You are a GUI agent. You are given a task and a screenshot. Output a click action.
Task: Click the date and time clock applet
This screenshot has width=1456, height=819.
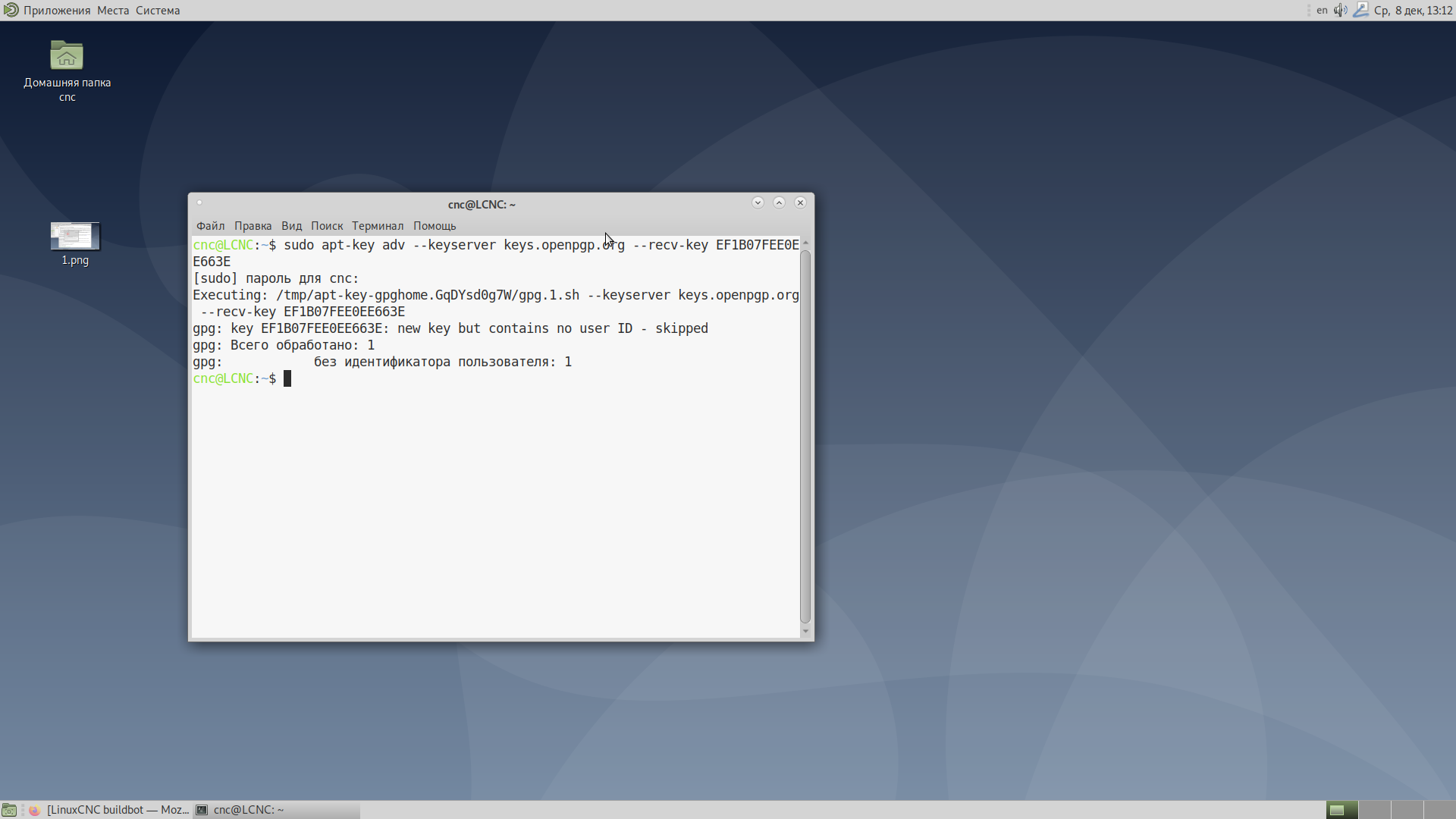click(1413, 10)
